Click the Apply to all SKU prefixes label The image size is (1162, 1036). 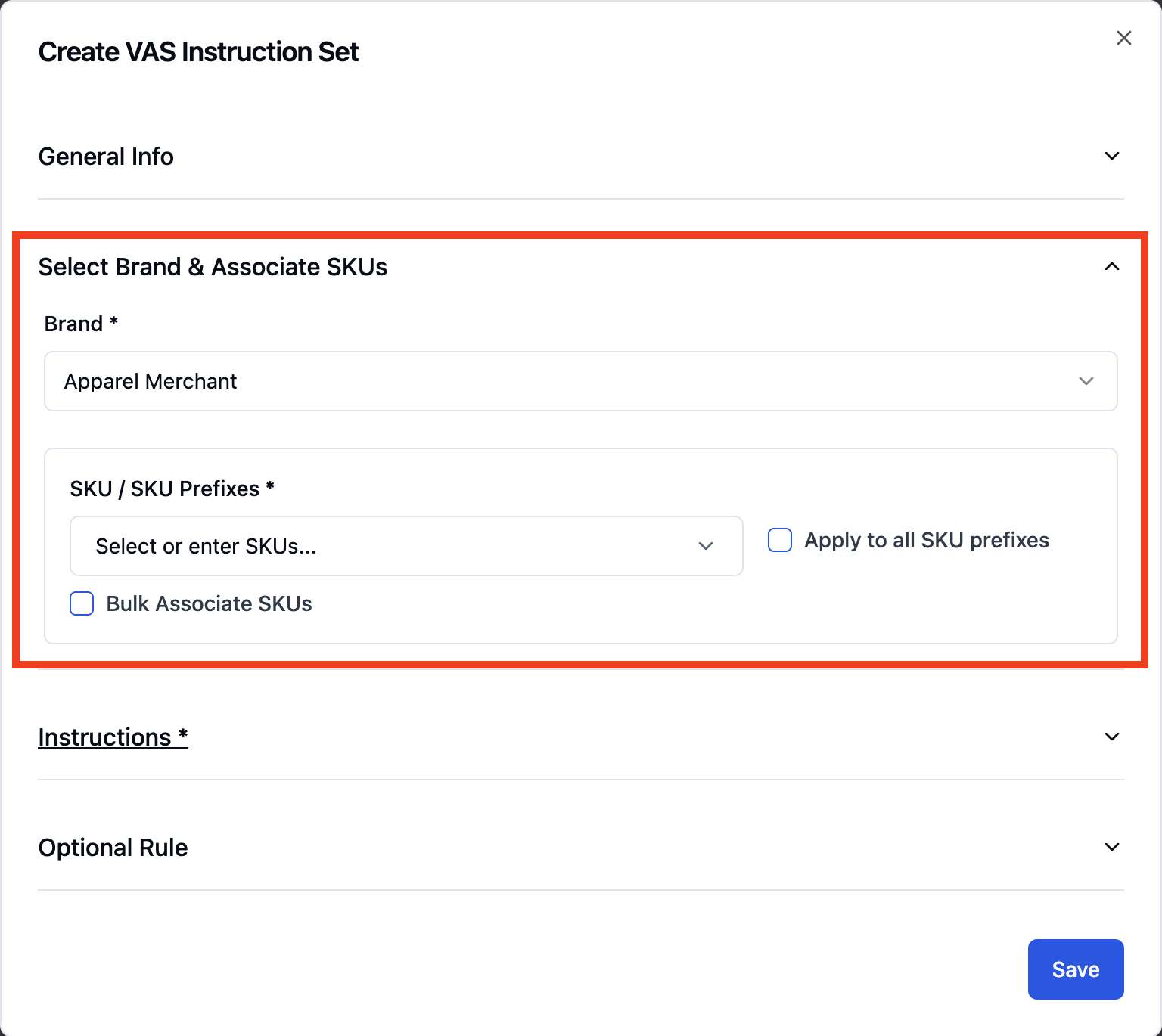tap(927, 540)
